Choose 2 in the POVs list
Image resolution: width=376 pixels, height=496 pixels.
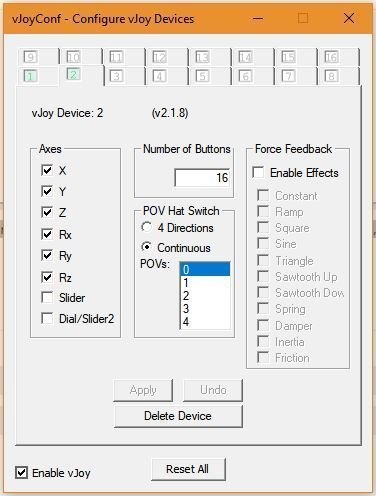pyautogui.click(x=205, y=296)
